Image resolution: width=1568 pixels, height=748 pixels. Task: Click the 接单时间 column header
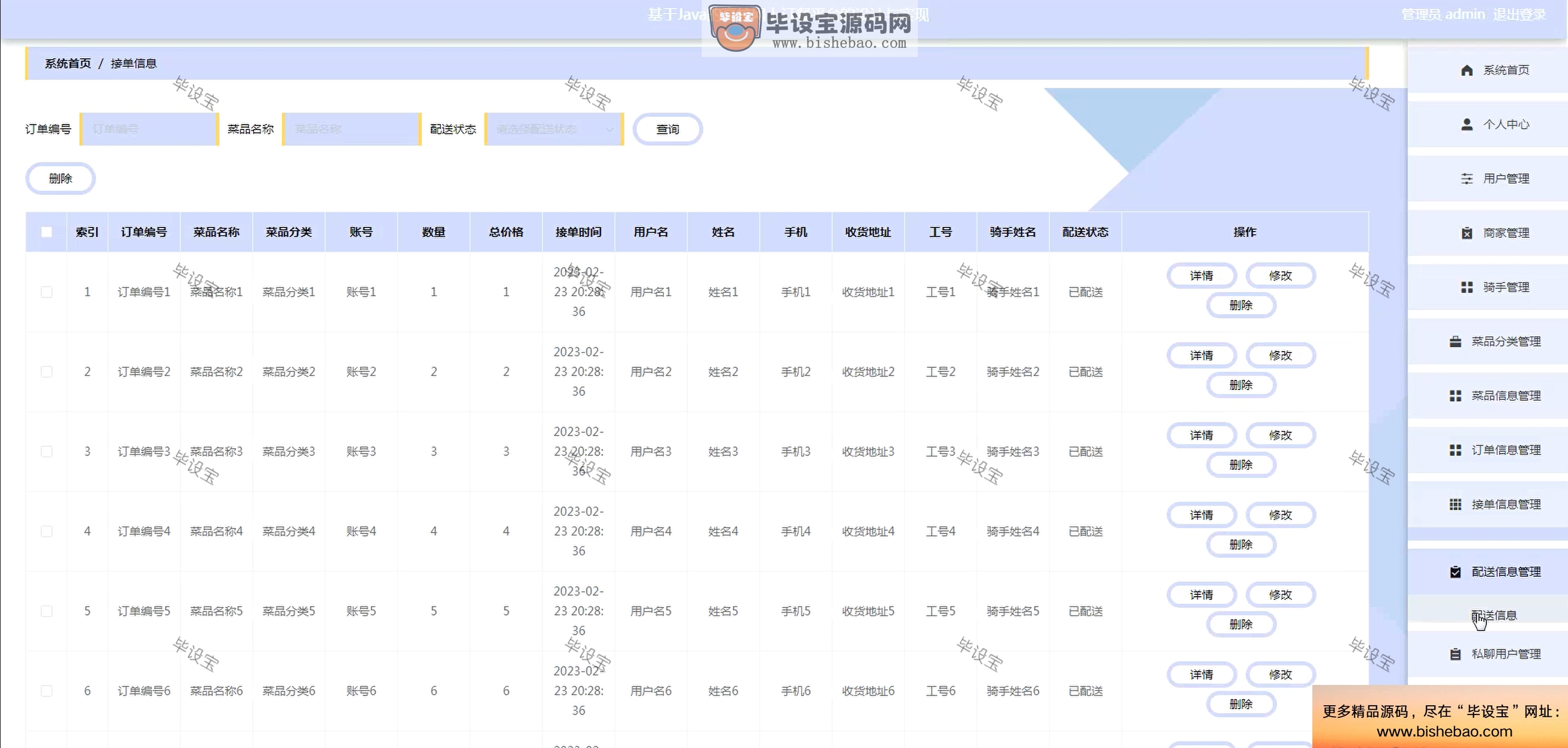(x=578, y=232)
